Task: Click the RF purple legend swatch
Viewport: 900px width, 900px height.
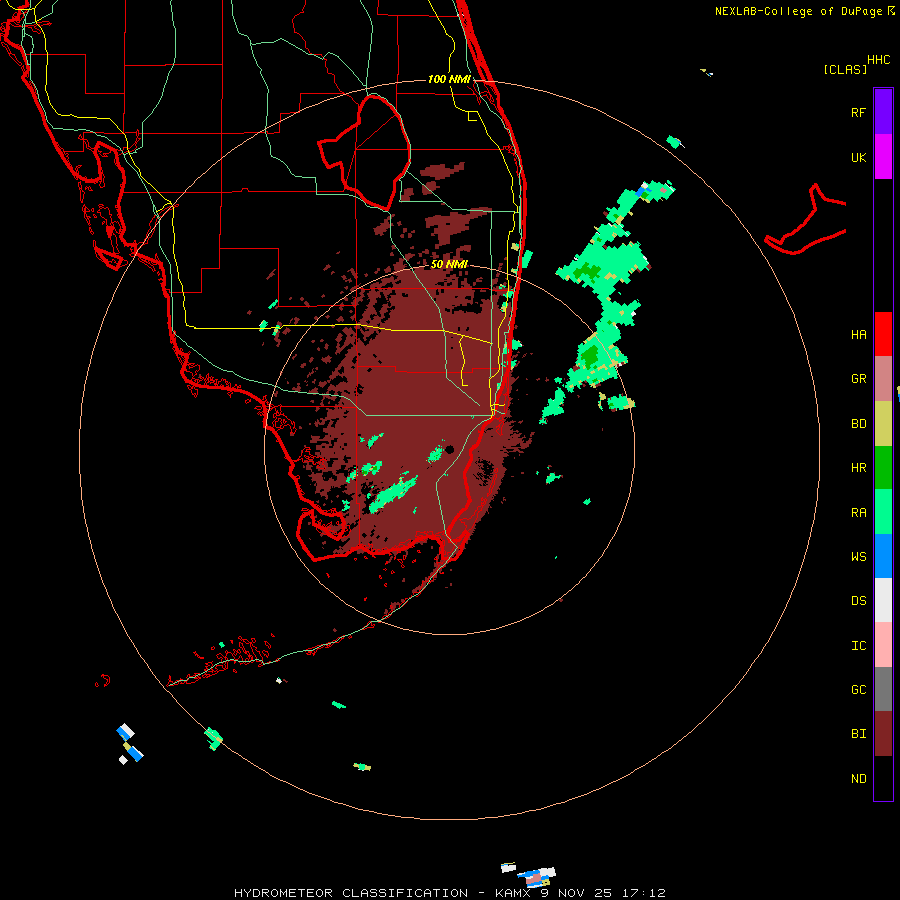Action: [883, 111]
